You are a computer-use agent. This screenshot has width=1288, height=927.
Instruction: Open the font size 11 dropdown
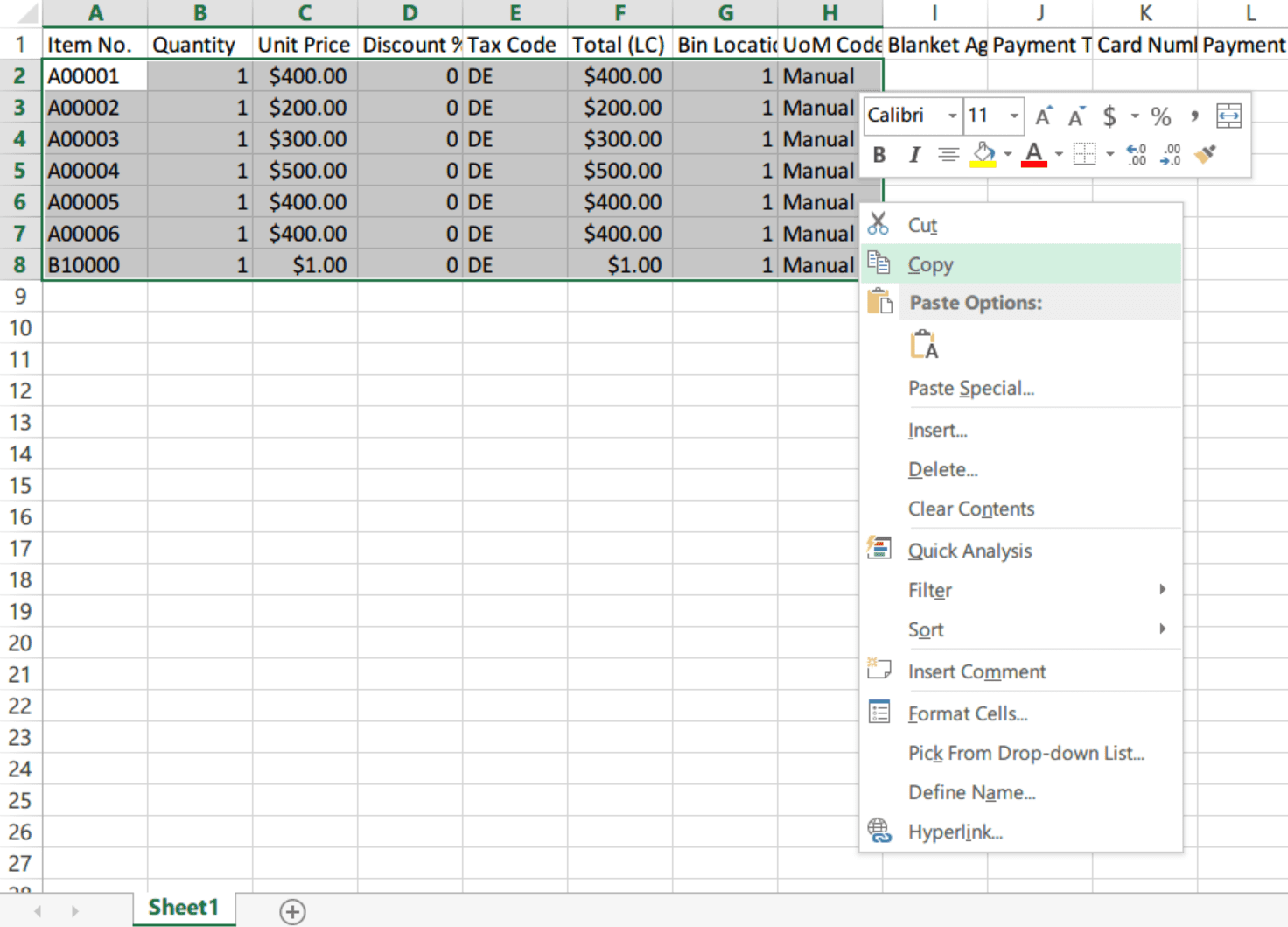point(1014,116)
